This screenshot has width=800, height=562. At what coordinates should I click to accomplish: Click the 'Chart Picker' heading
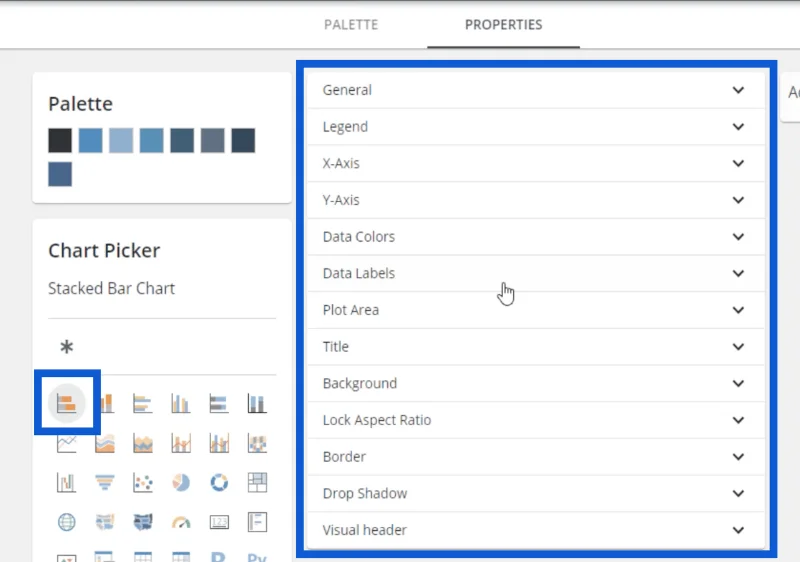pos(104,250)
